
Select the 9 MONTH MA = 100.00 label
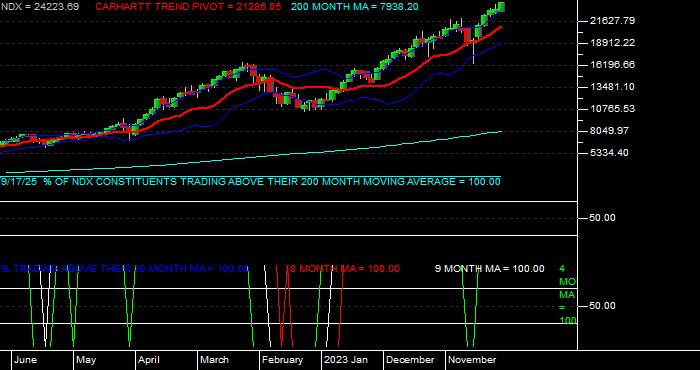[x=490, y=269]
